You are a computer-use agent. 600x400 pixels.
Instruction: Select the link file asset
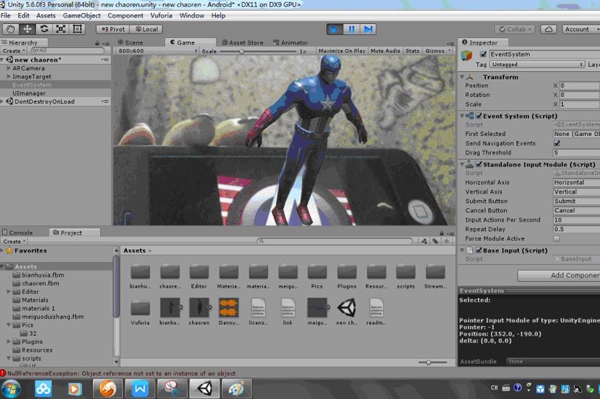[287, 312]
